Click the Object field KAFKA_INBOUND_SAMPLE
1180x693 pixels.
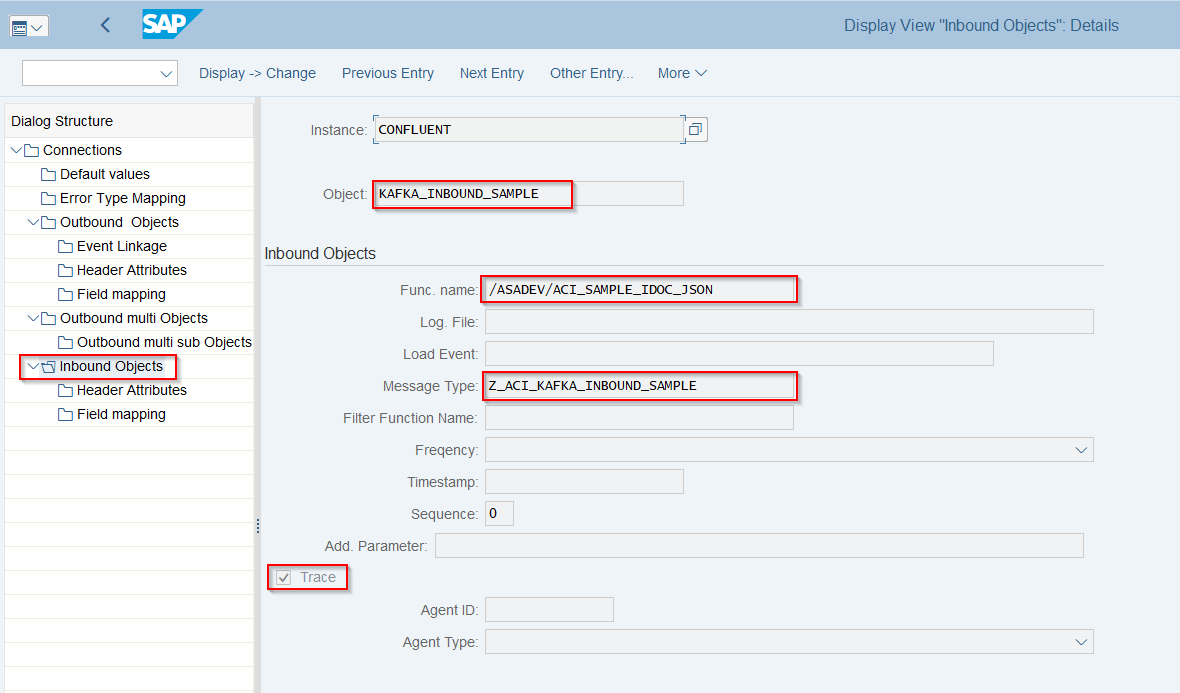coord(529,194)
